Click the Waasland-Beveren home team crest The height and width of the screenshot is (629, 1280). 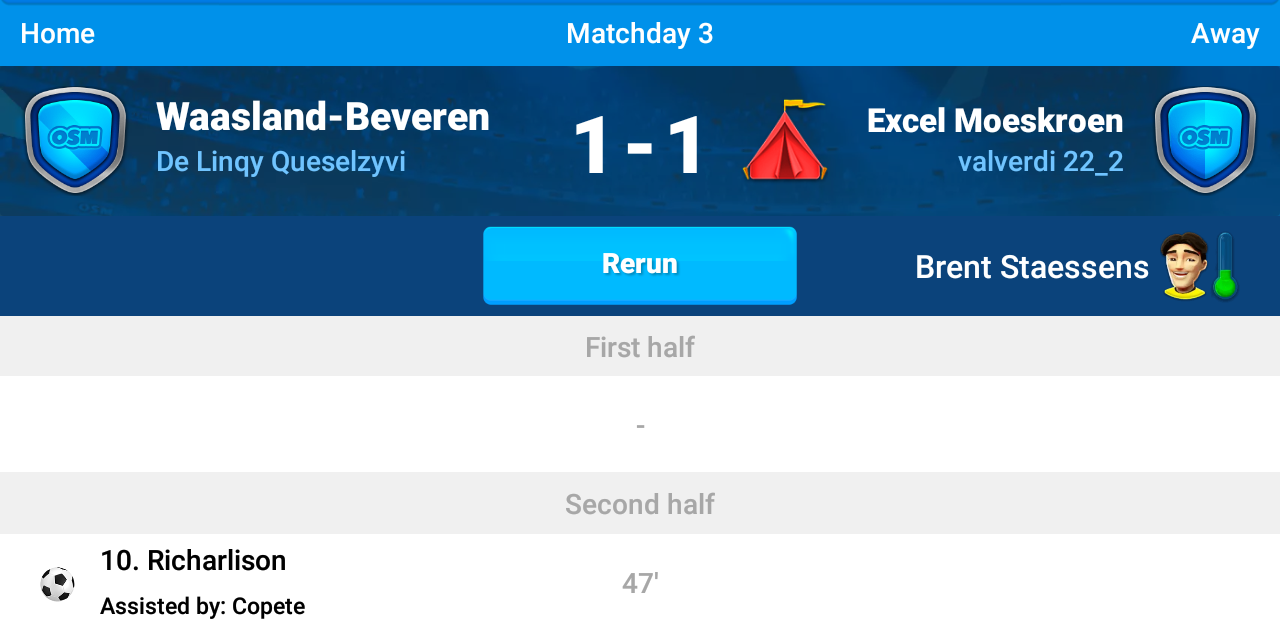coord(75,140)
